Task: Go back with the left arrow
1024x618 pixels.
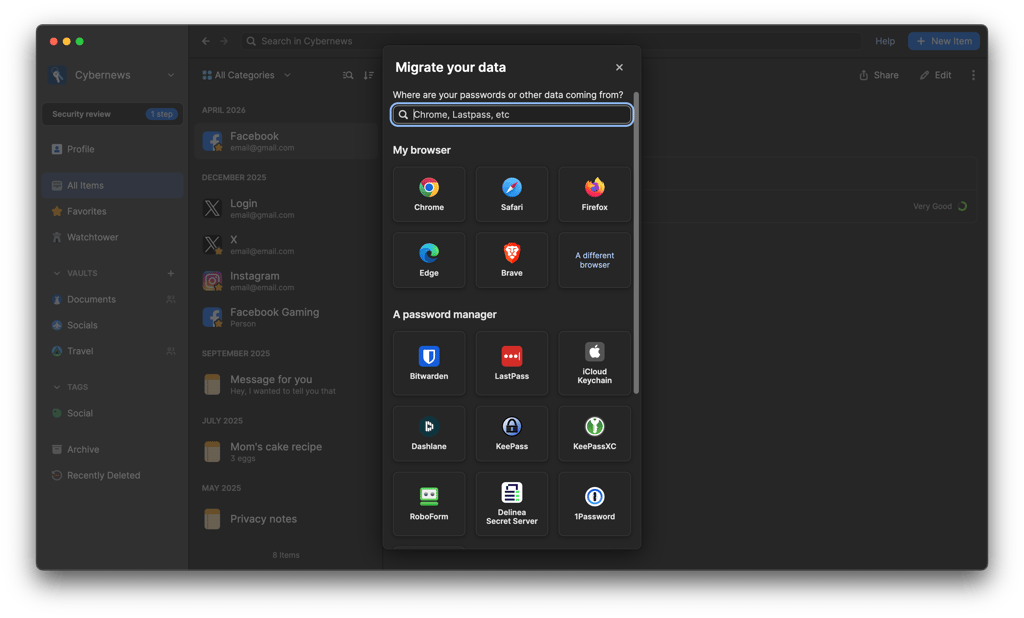Action: pos(206,41)
